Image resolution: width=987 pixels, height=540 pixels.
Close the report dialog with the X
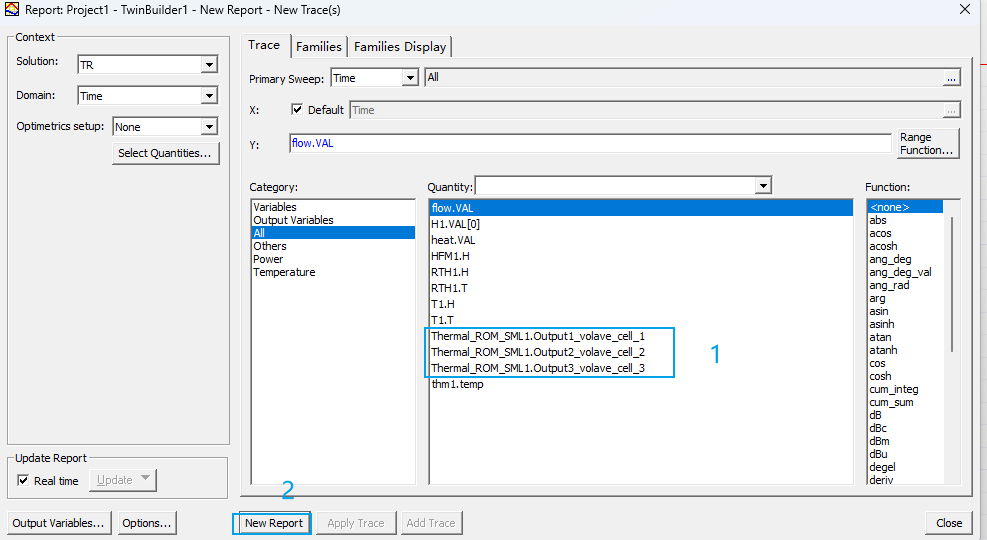point(964,10)
